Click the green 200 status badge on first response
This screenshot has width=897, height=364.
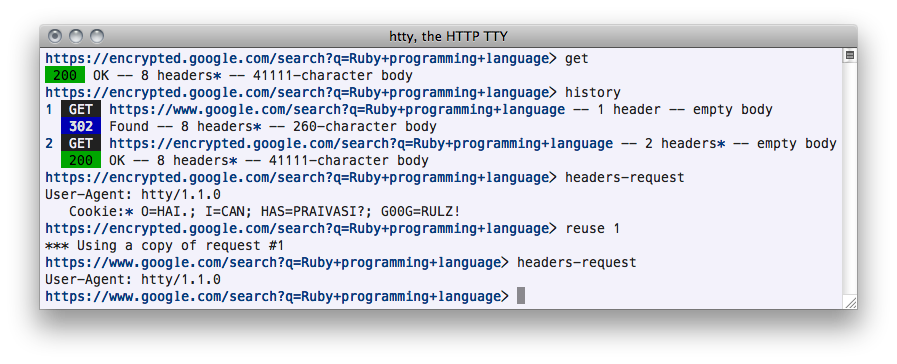pos(65,76)
